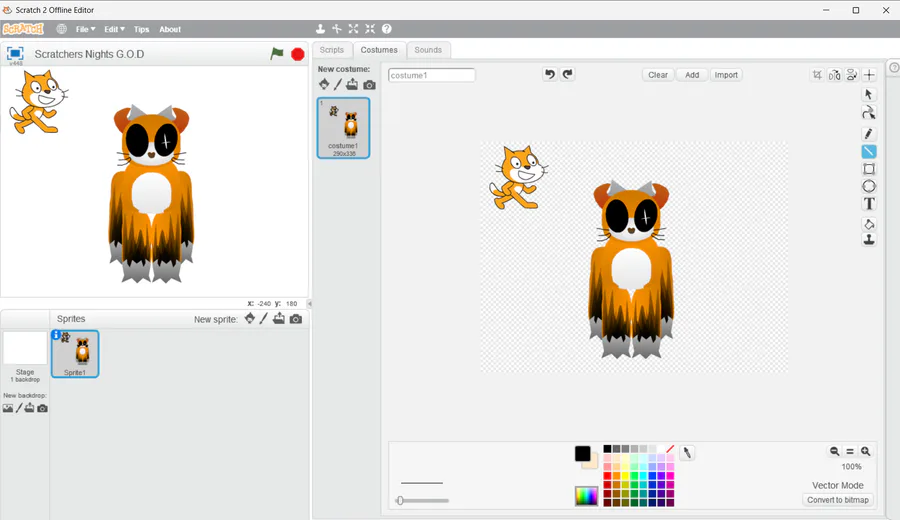Zoom out the paint canvas

pos(835,451)
